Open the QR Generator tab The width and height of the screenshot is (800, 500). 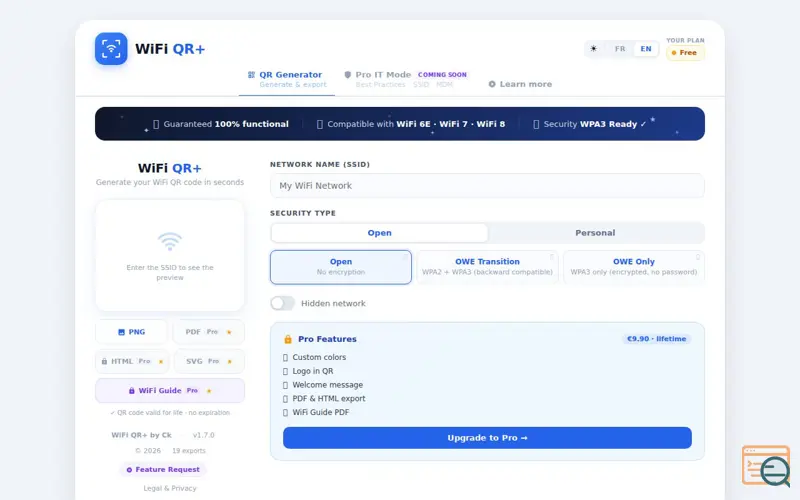[x=287, y=80]
